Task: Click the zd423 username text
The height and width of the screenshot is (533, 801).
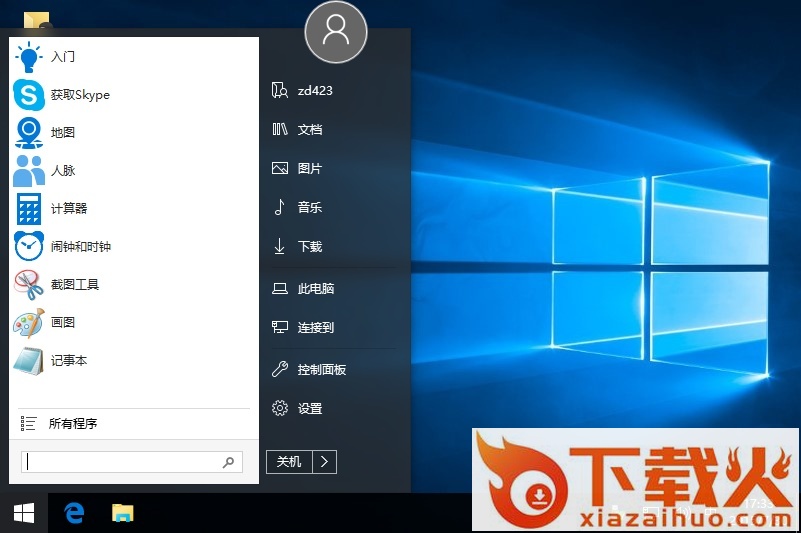Action: [x=315, y=90]
